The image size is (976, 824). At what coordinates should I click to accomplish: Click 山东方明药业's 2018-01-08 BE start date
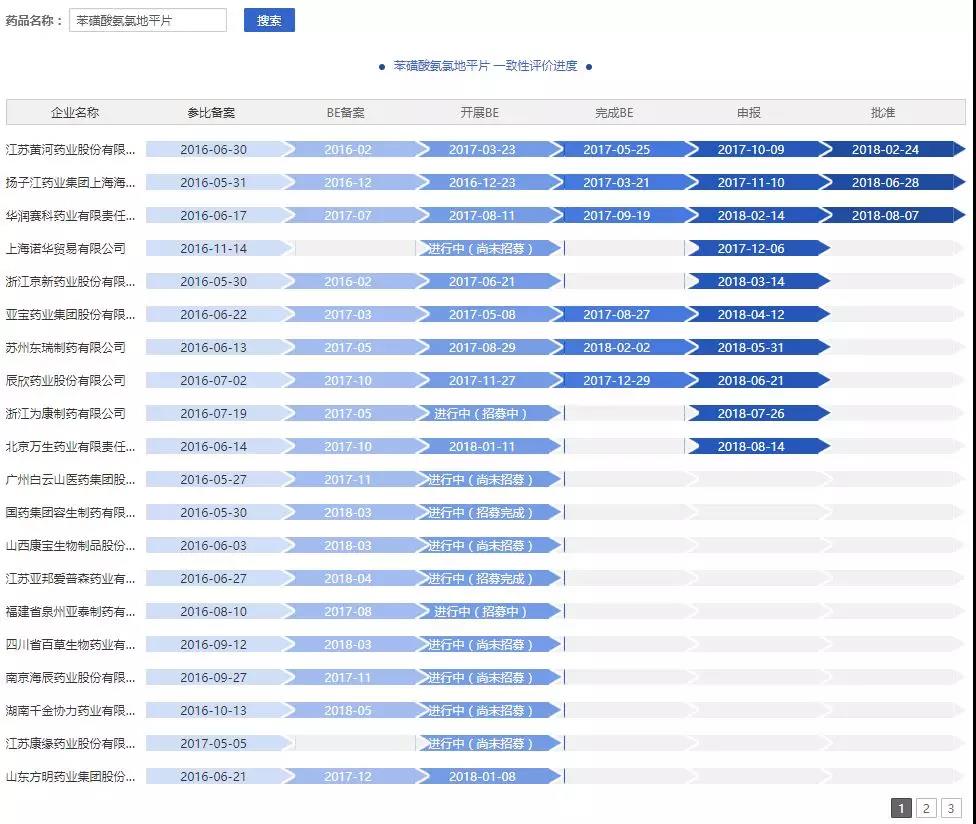[482, 777]
